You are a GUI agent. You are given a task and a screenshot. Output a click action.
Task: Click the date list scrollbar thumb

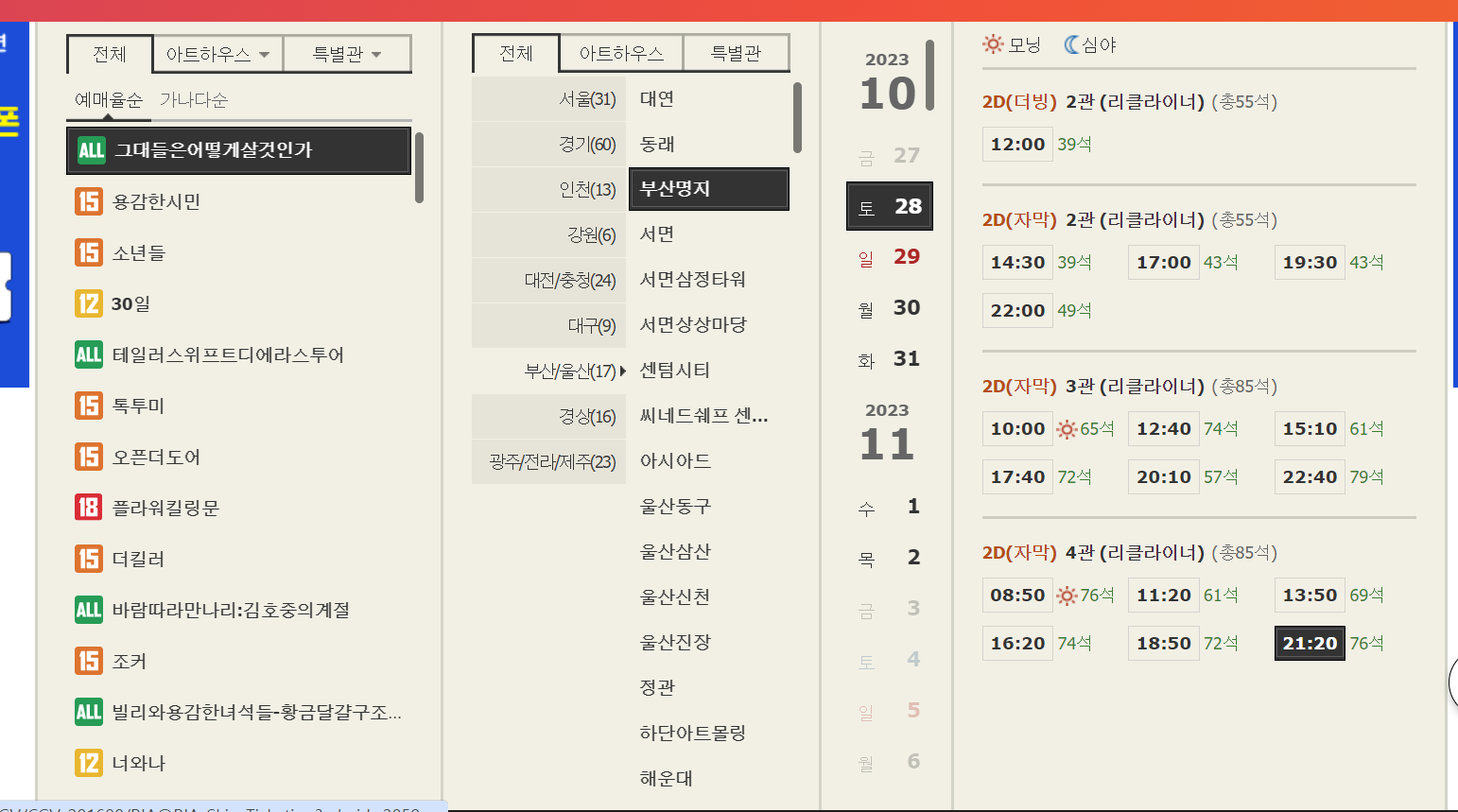930,76
